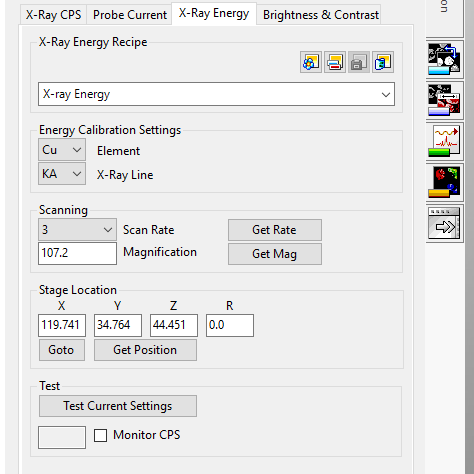The width and height of the screenshot is (474, 474).
Task: Click the X-Ray Line label text
Action: pos(125,175)
